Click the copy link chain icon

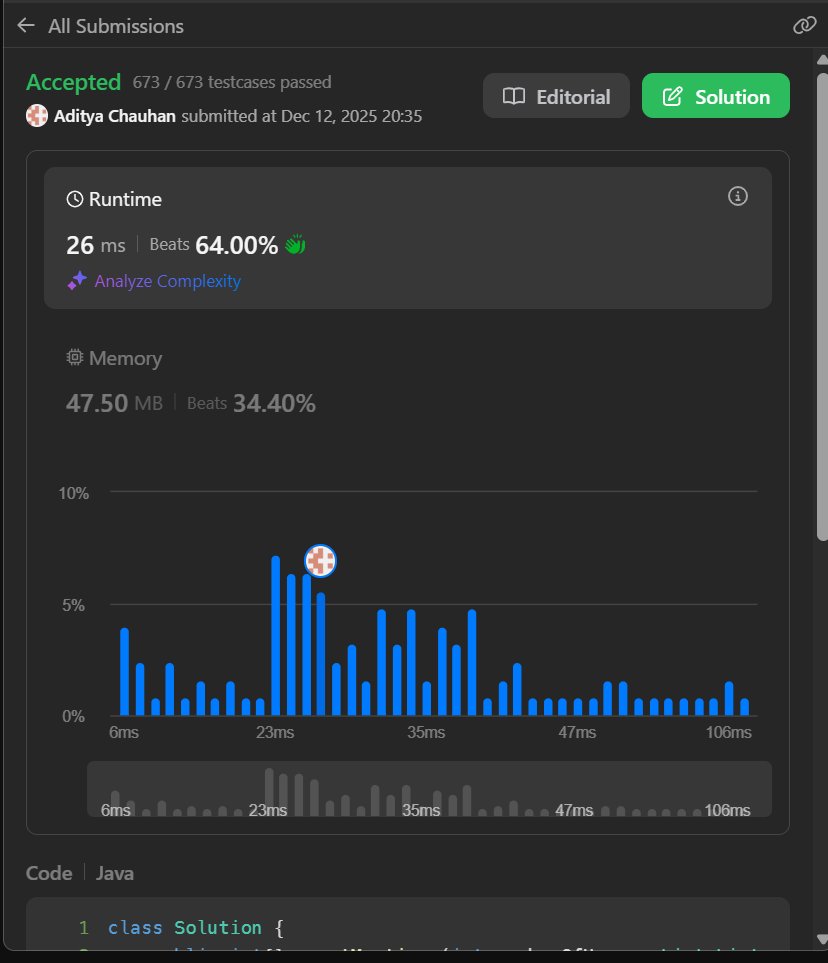tap(805, 25)
